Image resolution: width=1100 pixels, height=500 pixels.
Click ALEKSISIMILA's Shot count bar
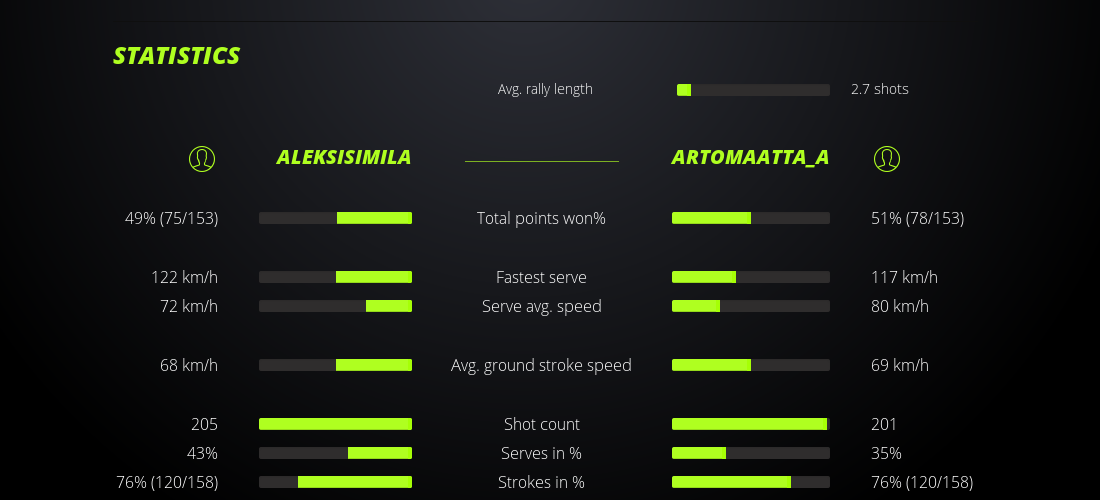(335, 424)
